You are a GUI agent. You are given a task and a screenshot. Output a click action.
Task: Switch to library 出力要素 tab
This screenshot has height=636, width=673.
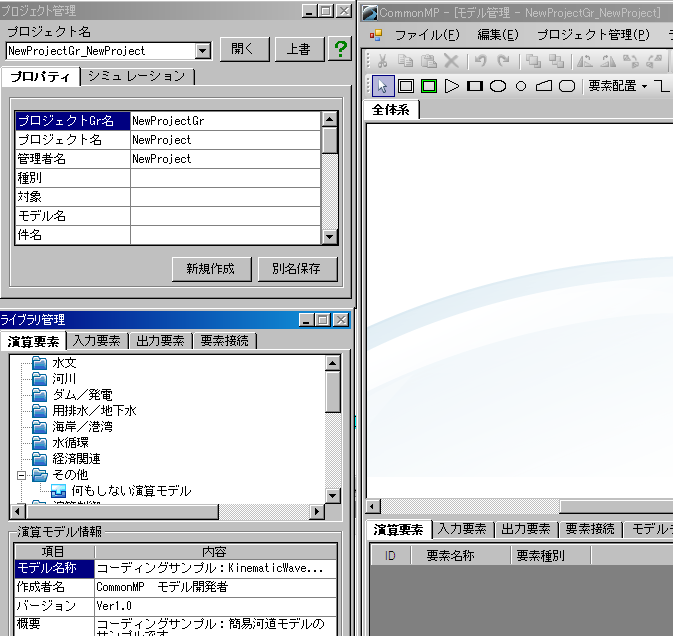click(x=161, y=341)
